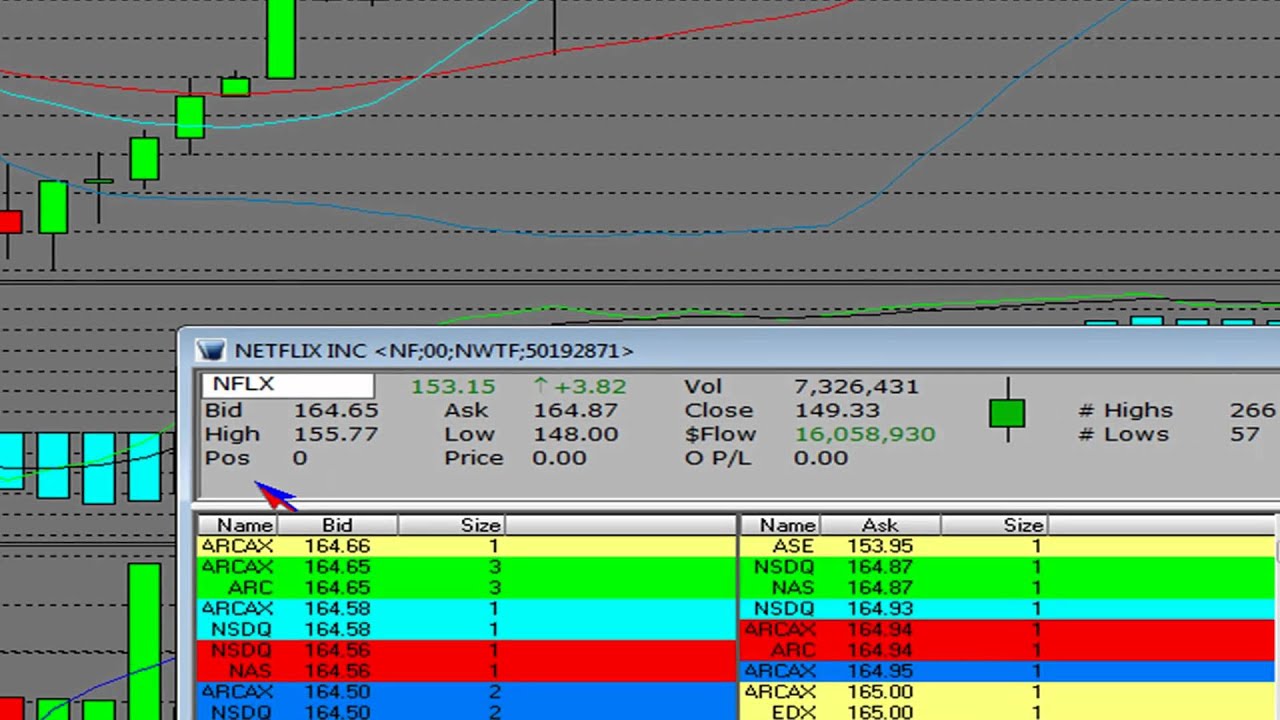The width and height of the screenshot is (1280, 720).
Task: Click the $Flow value 16,058,930
Action: (865, 434)
